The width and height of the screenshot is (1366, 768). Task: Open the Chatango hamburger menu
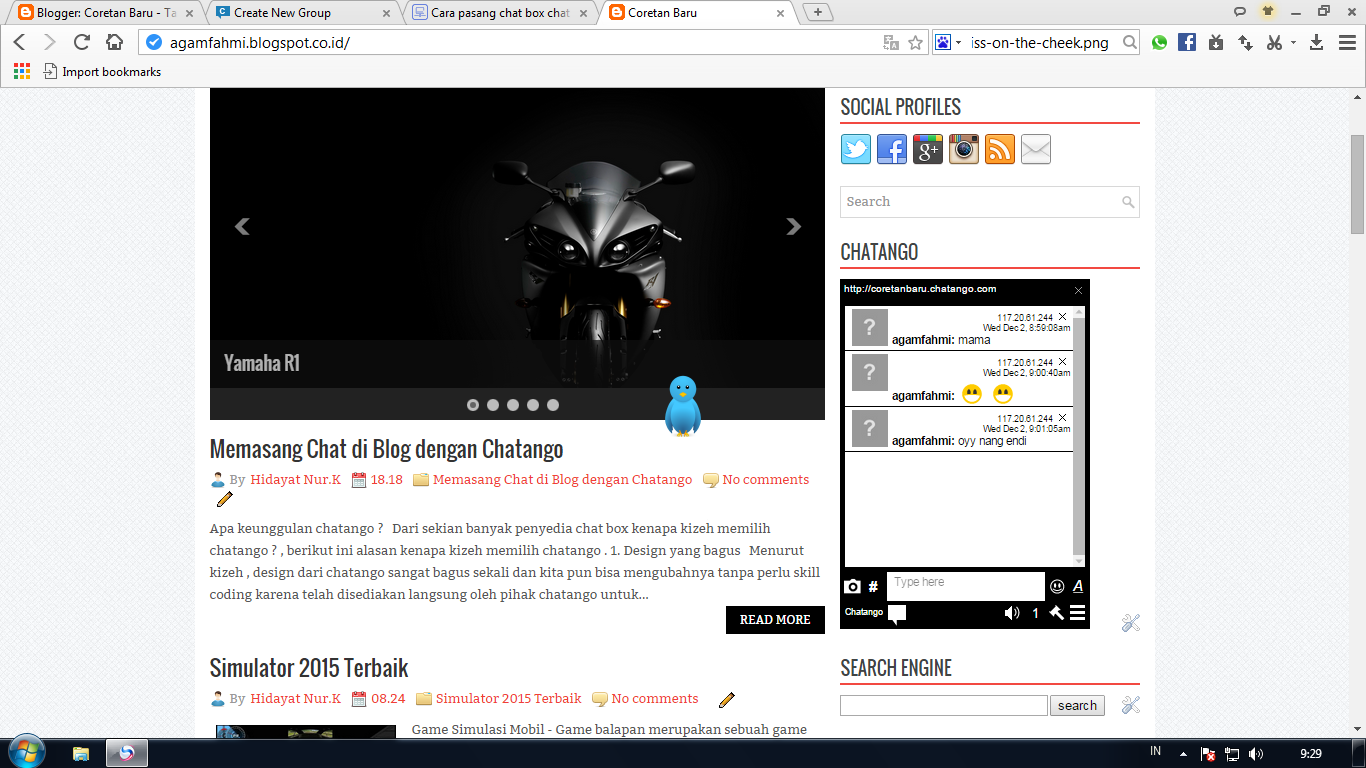[1078, 613]
